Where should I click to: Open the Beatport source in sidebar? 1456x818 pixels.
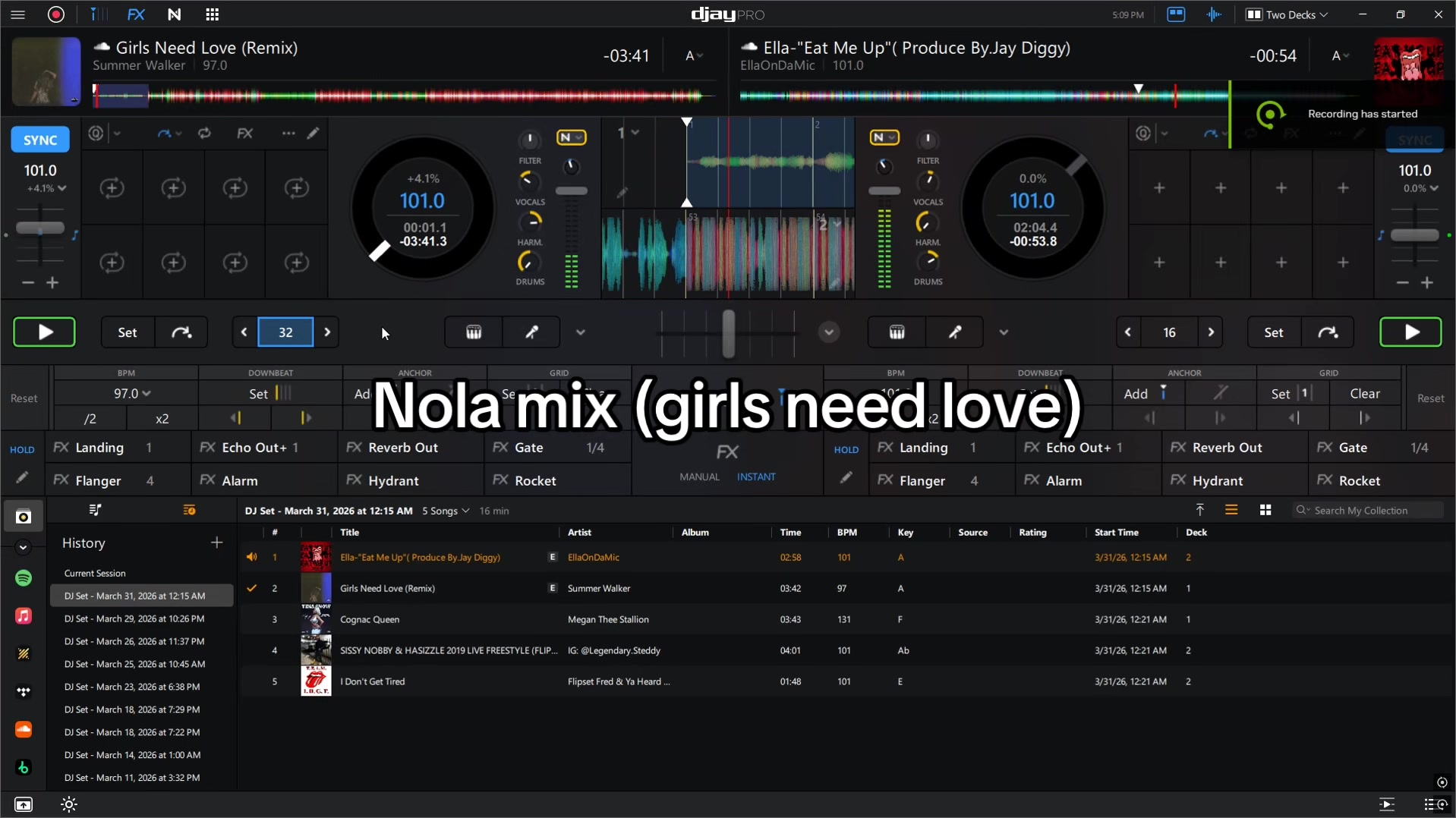[24, 767]
